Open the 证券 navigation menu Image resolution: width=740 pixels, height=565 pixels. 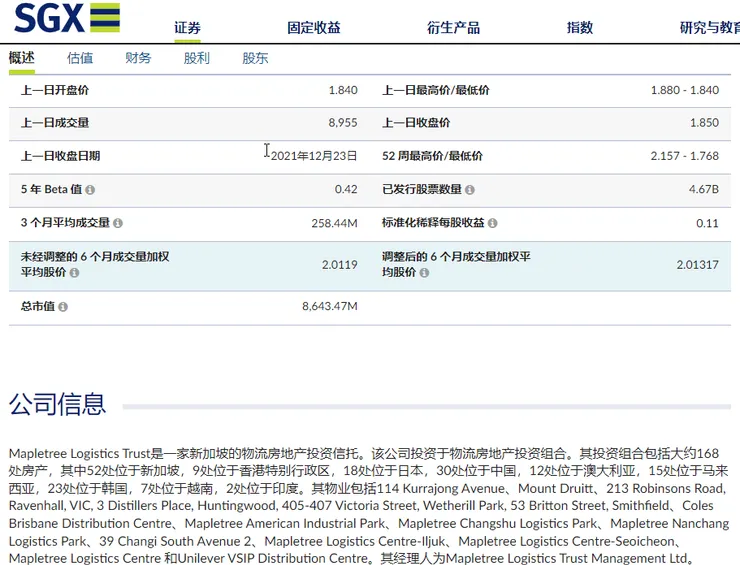click(187, 28)
